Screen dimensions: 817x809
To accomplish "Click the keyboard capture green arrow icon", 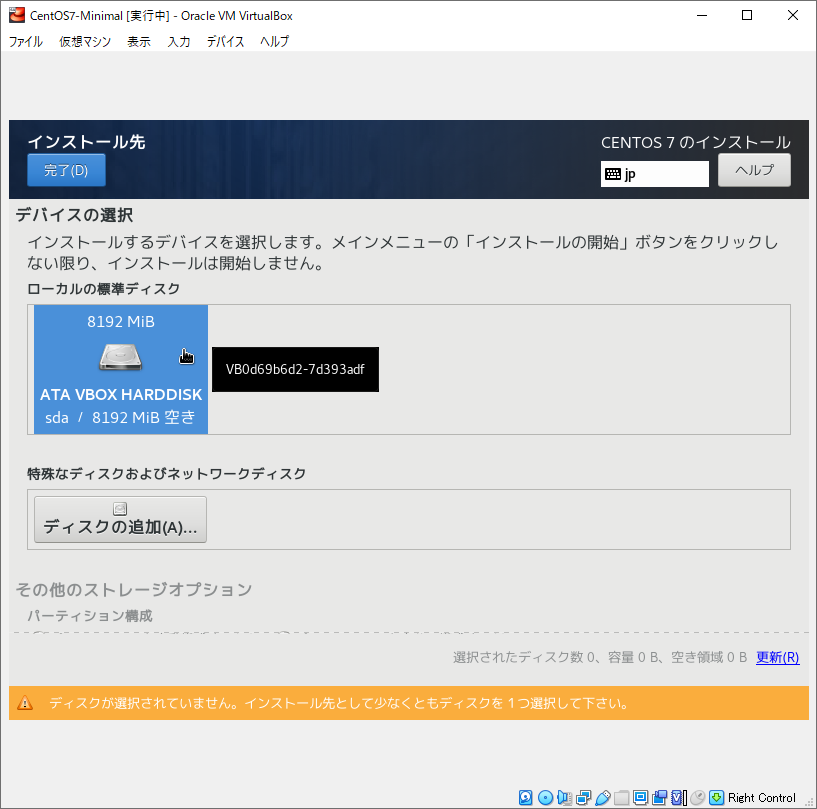I will click(716, 798).
